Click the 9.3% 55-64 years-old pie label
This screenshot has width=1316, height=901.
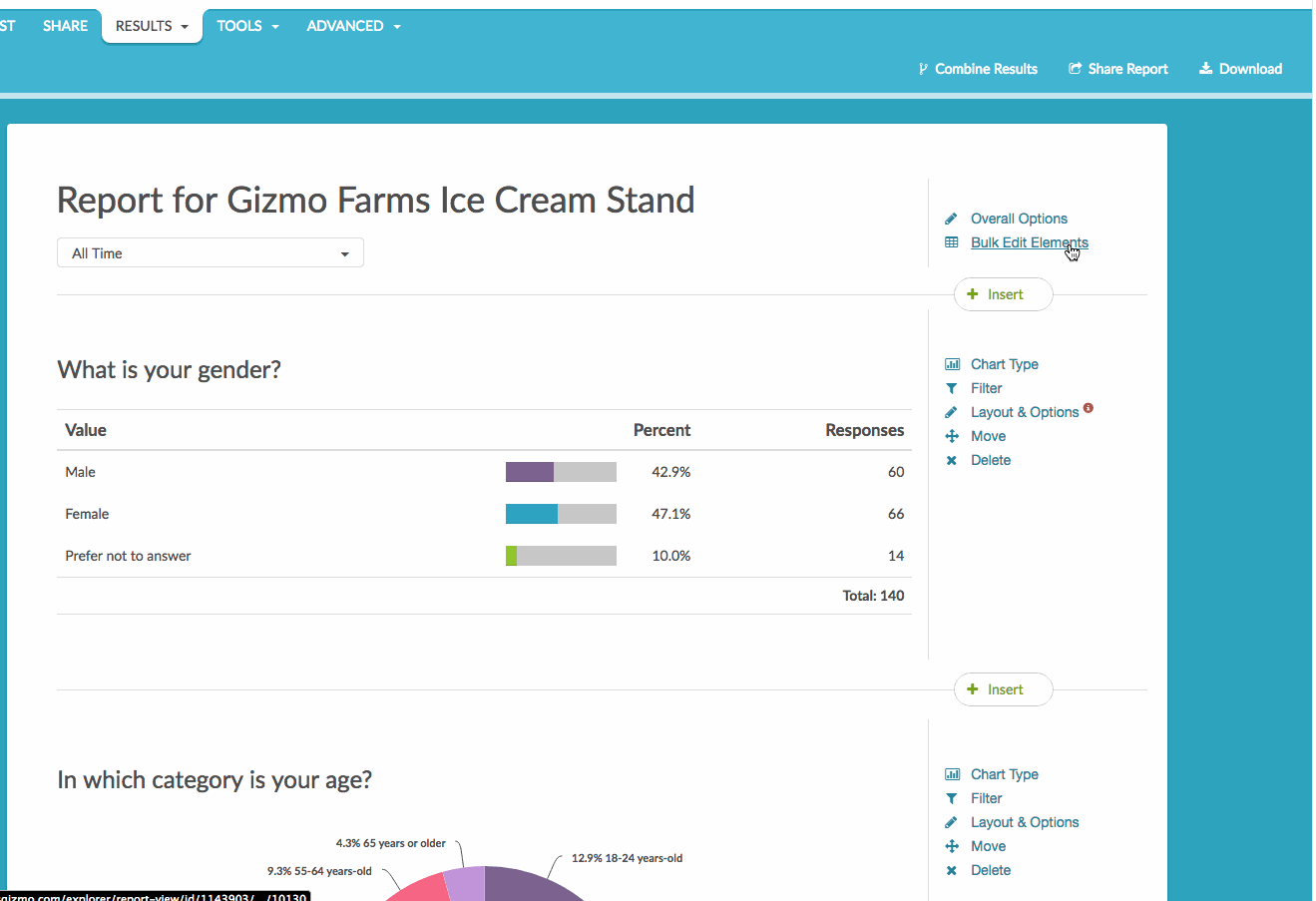[x=319, y=871]
